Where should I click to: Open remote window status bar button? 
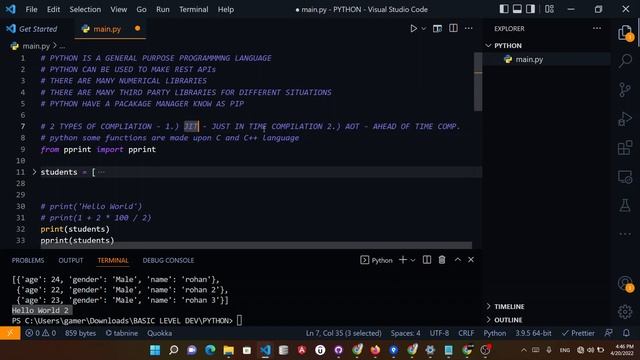[x=10, y=333]
